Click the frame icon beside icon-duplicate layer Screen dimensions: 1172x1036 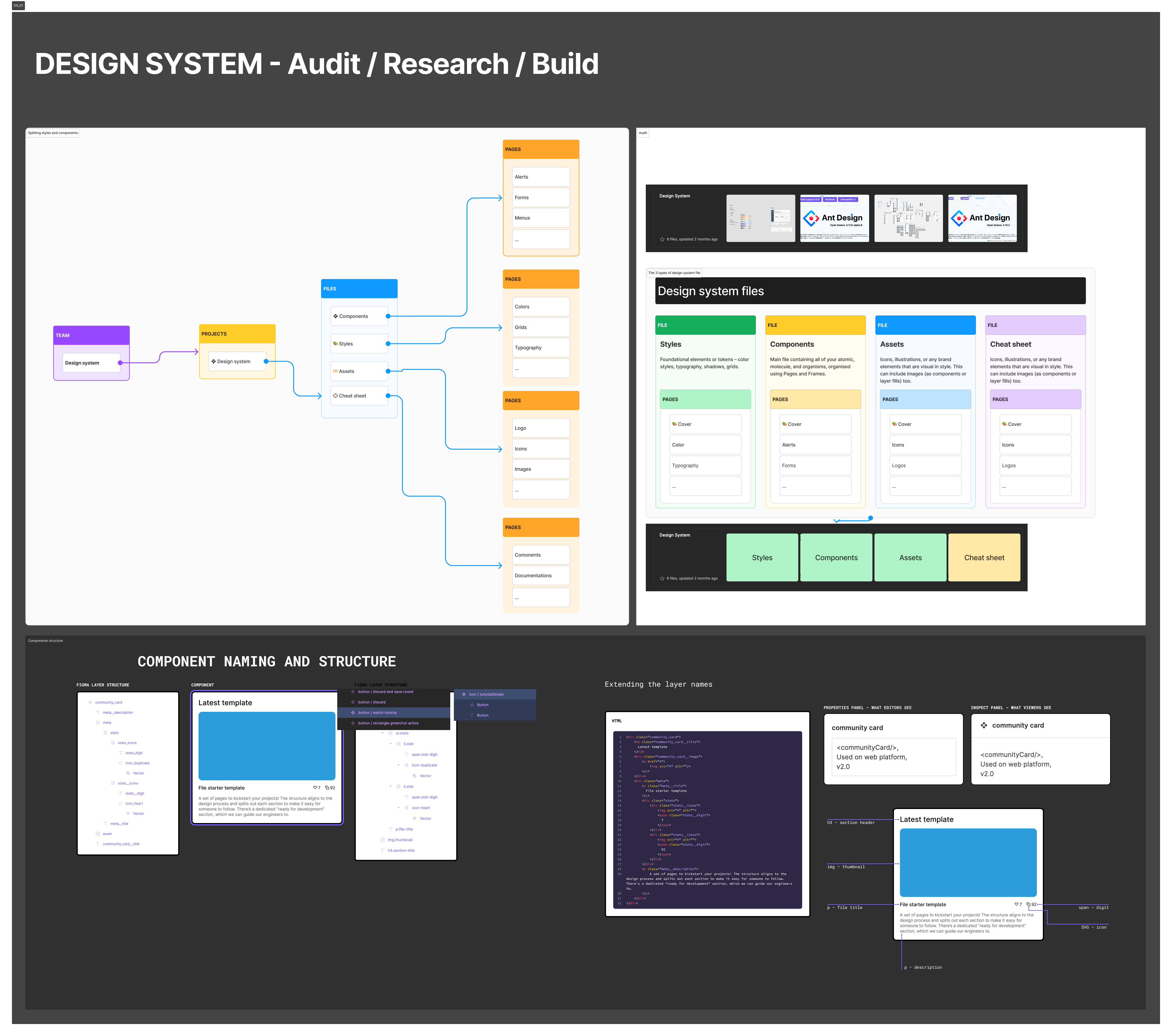407,765
